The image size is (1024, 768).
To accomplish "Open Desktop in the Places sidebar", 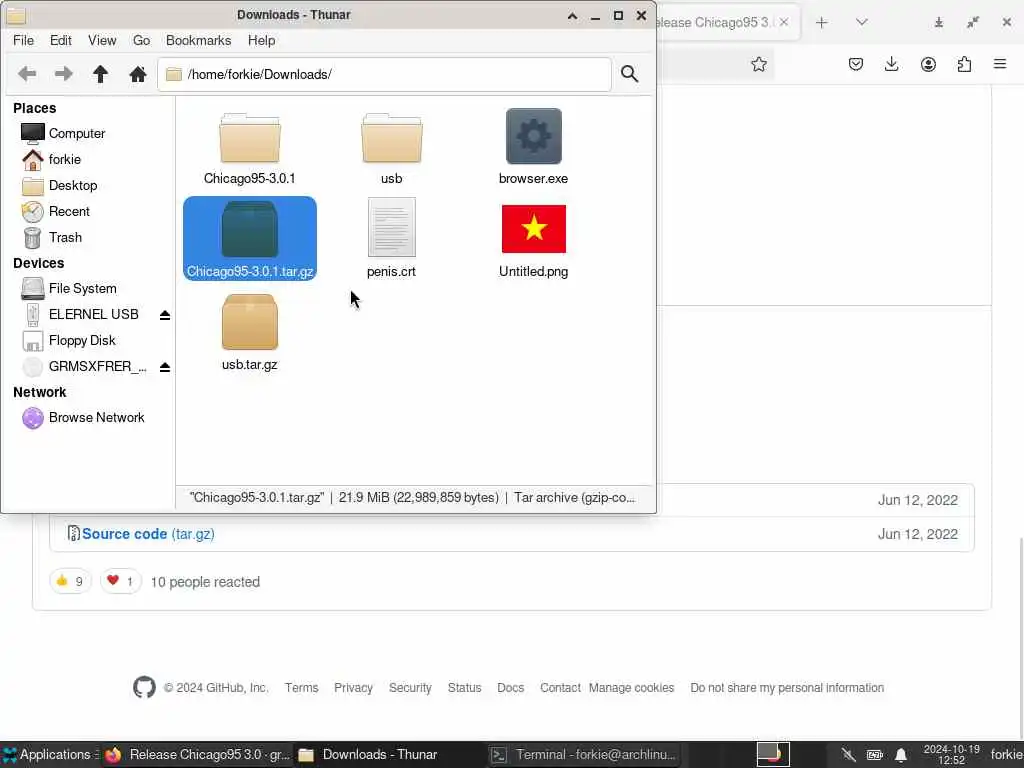I will coord(72,185).
